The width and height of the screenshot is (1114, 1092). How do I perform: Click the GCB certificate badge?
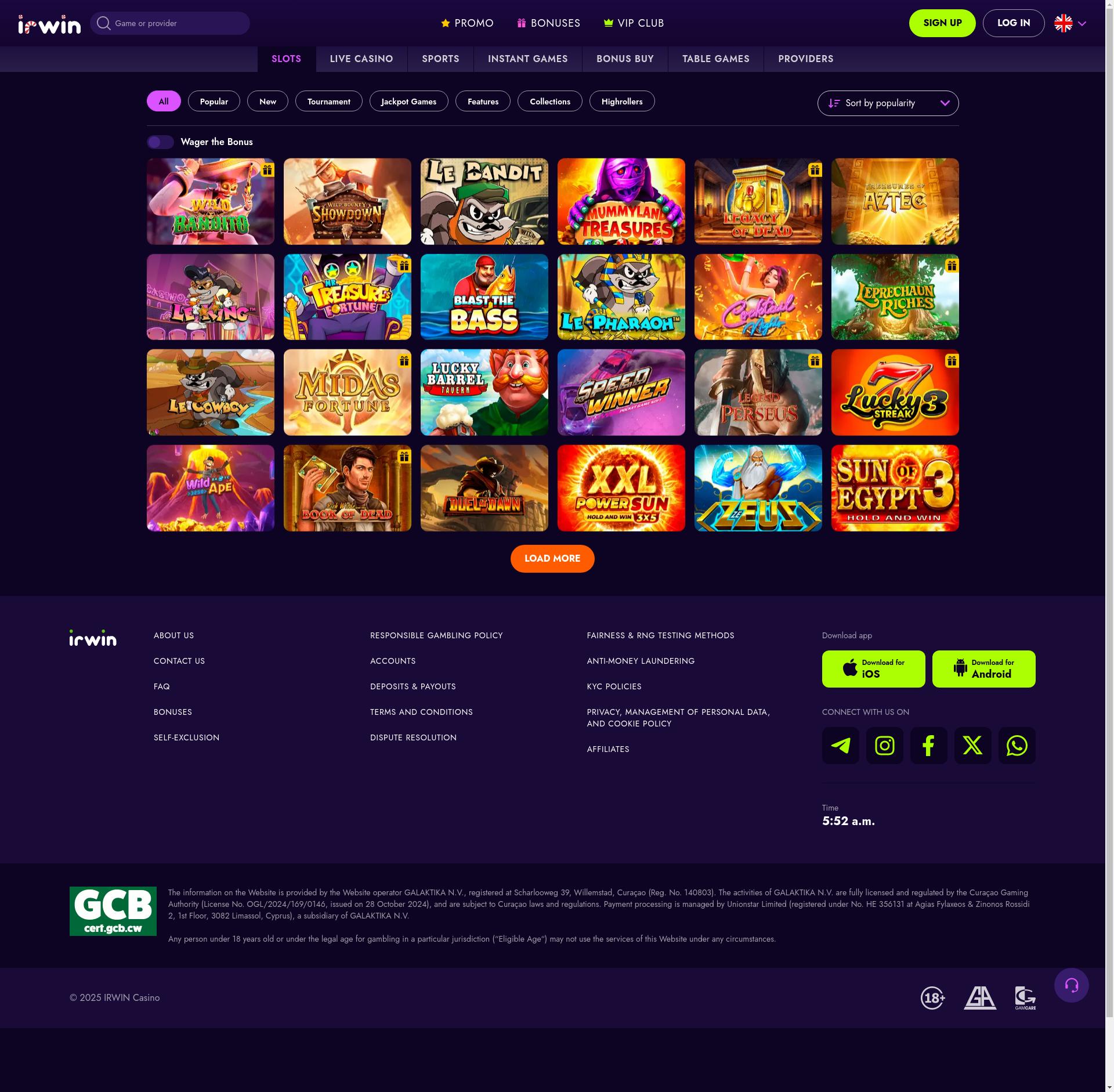click(x=113, y=911)
